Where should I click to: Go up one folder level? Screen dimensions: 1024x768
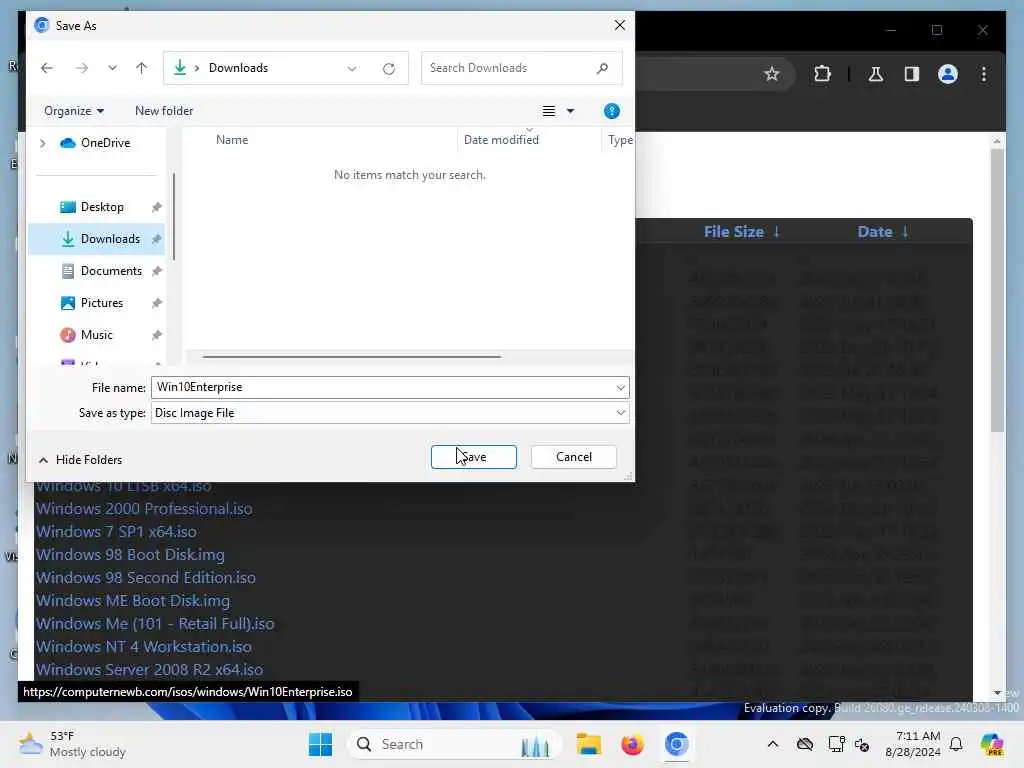(141, 68)
